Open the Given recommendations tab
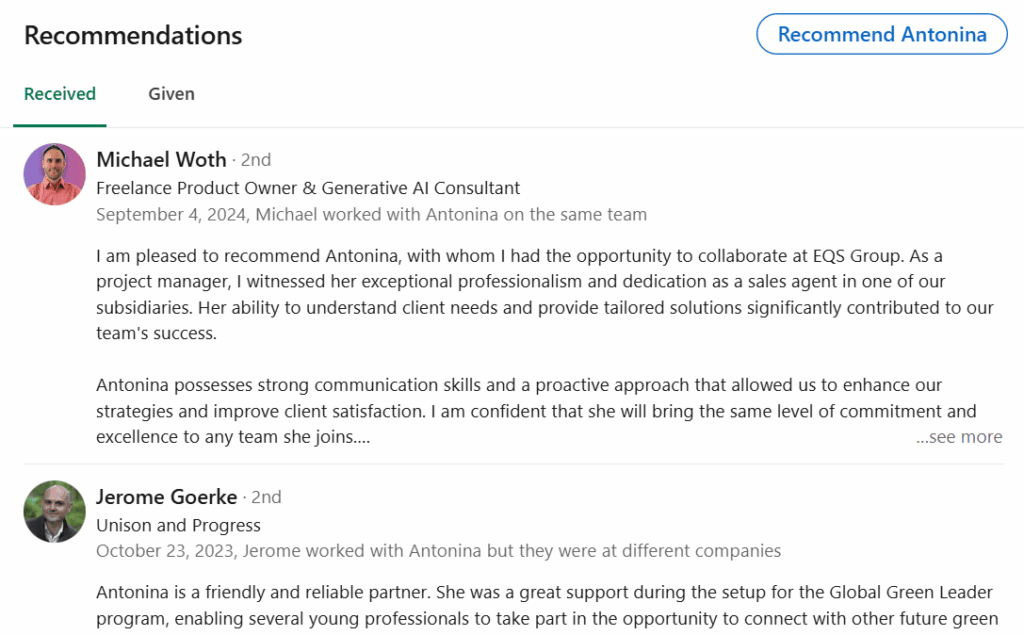 pyautogui.click(x=171, y=94)
